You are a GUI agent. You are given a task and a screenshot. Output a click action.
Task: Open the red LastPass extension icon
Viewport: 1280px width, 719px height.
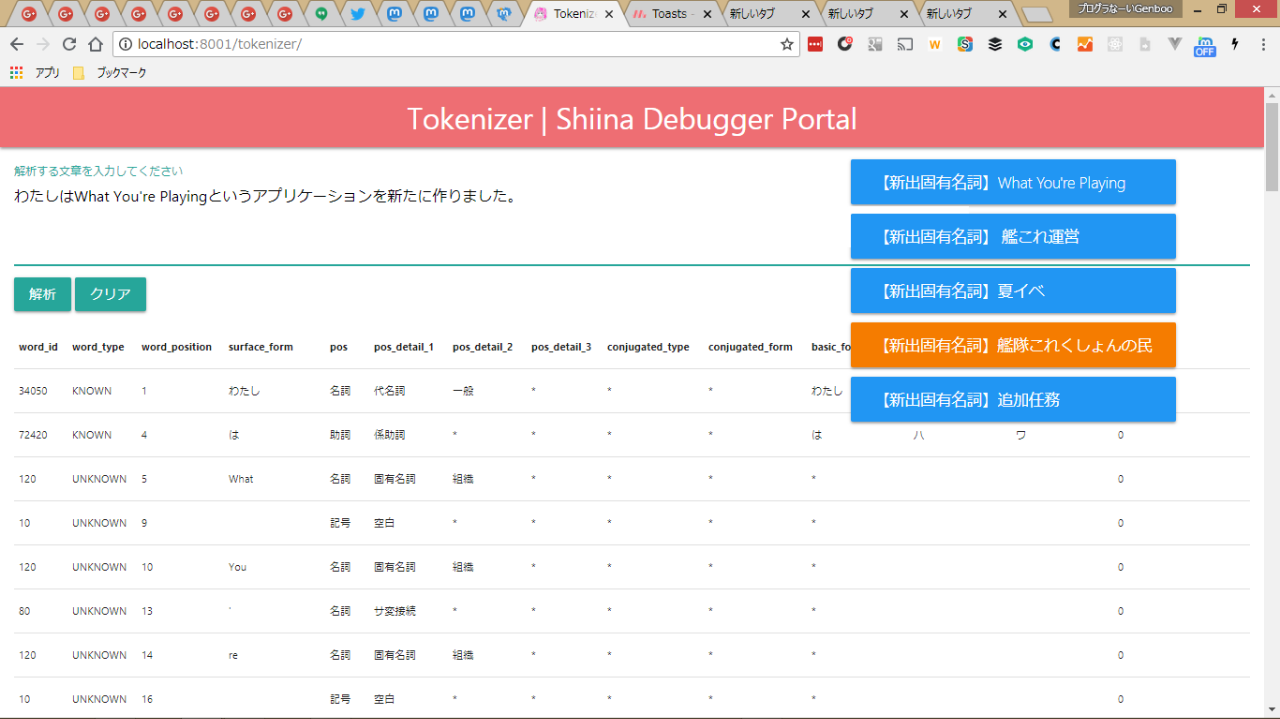pos(815,44)
